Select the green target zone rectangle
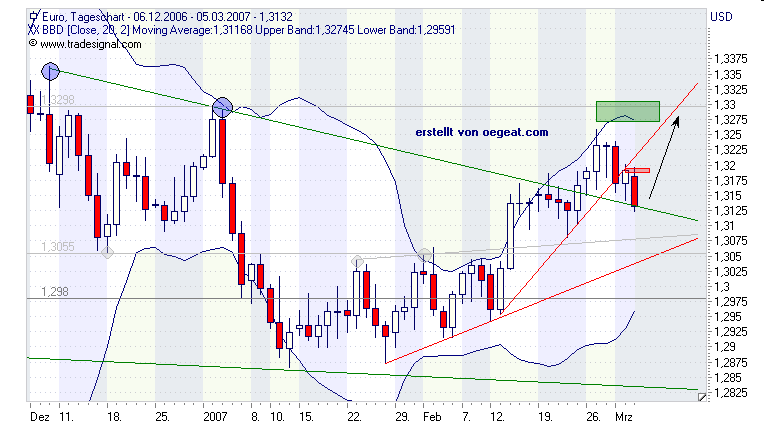This screenshot has width=764, height=434. pos(628,112)
